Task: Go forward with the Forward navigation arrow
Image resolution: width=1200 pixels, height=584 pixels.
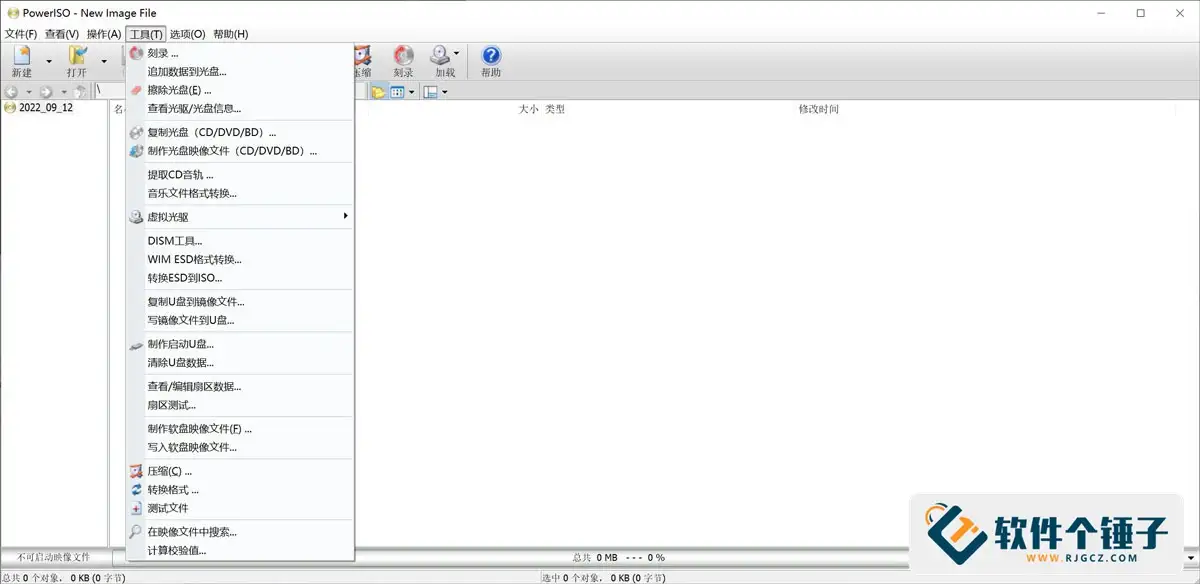Action: 46,92
